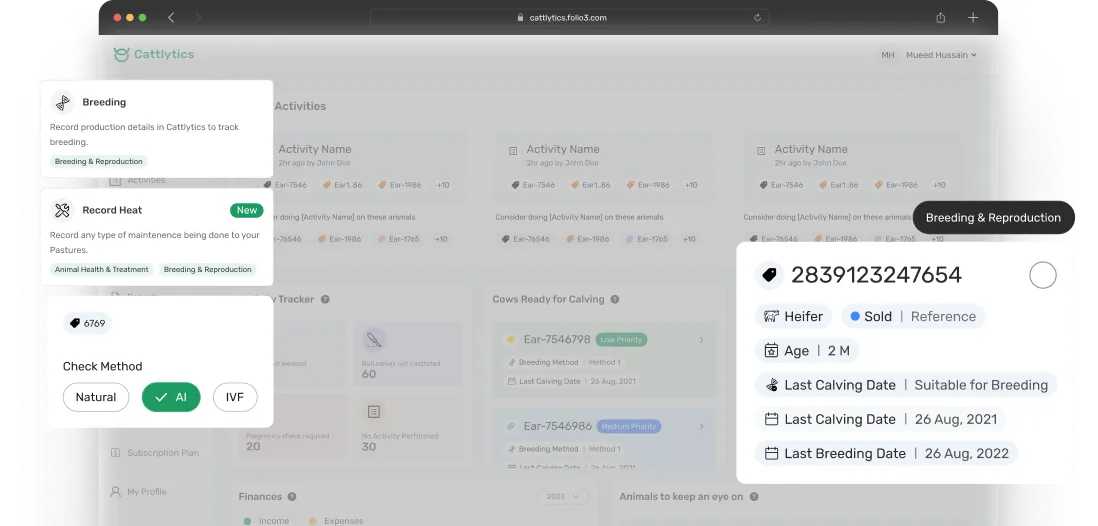Click the New badge on Record Heat
The width and height of the screenshot is (1098, 526).
point(246,211)
